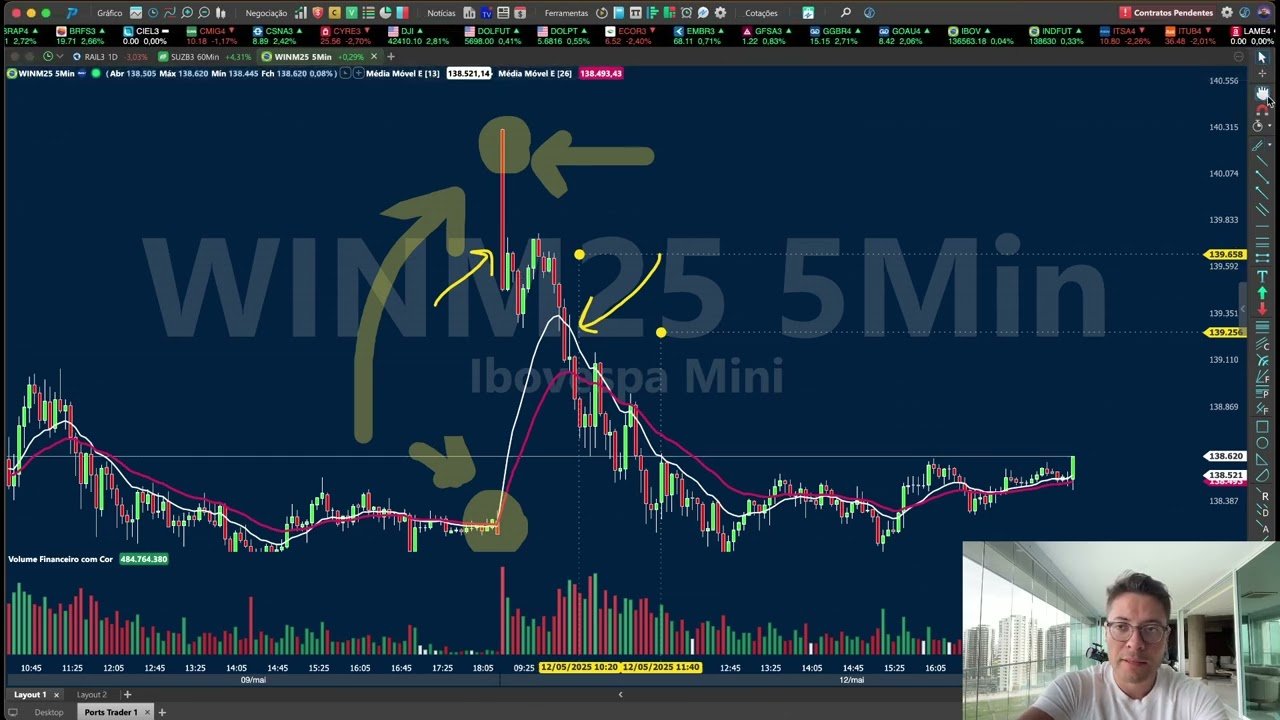Click the add indicator plus icon near Fch
The width and height of the screenshot is (1280, 720).
point(358,74)
